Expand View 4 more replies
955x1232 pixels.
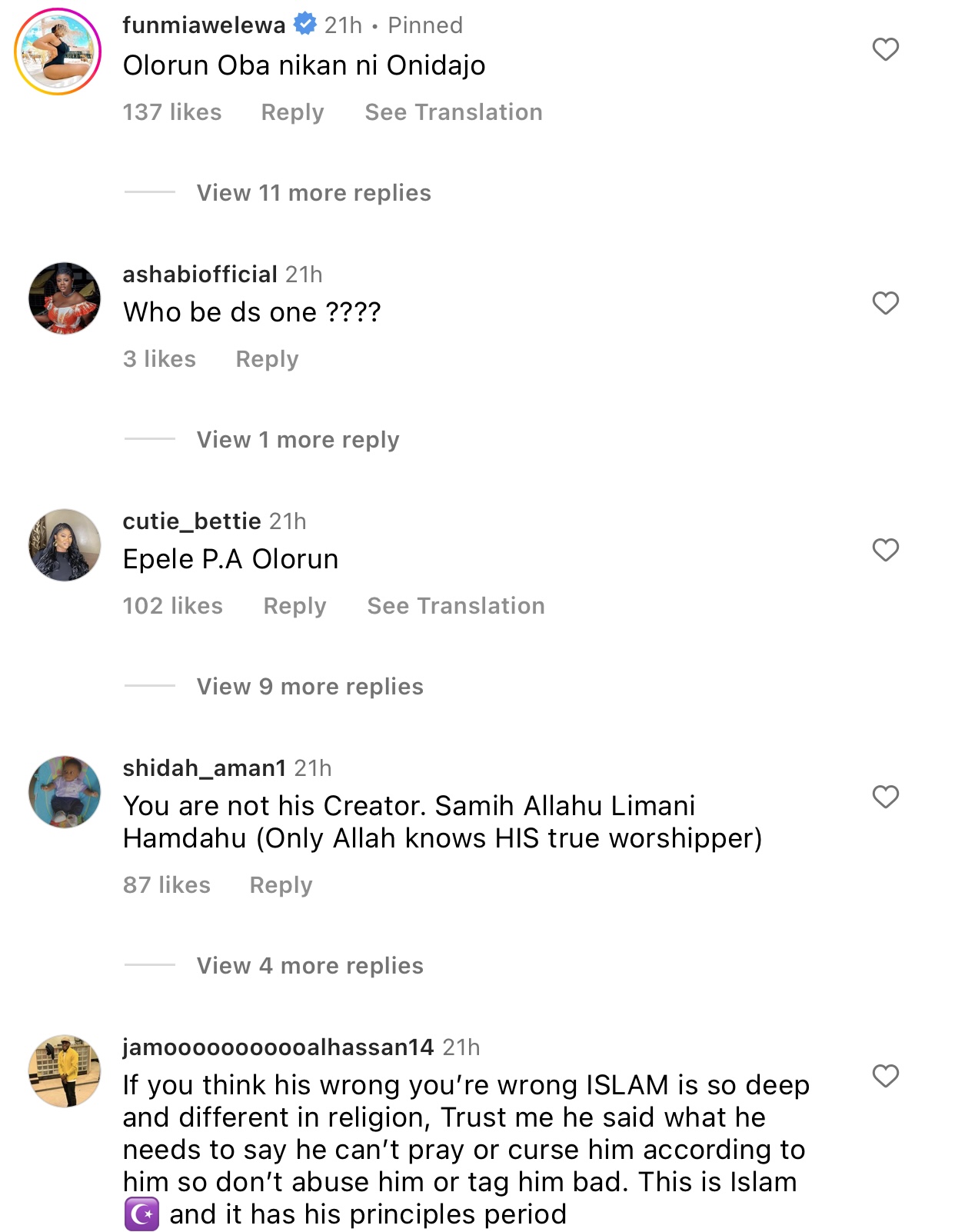(310, 966)
